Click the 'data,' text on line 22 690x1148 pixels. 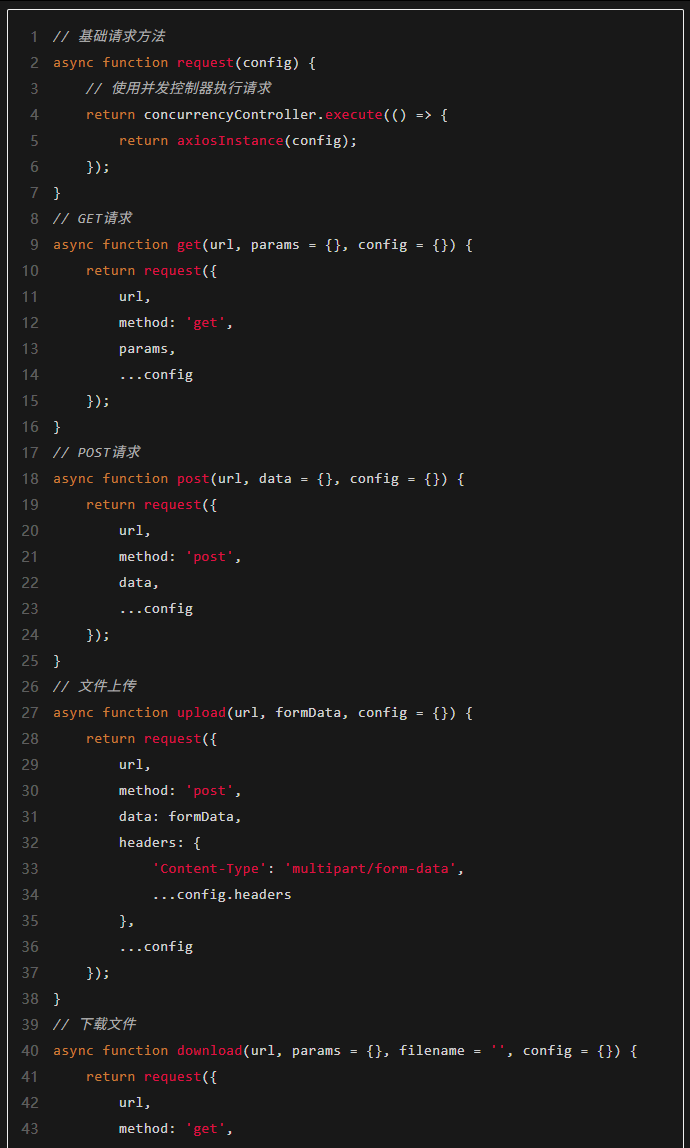[x=139, y=582]
